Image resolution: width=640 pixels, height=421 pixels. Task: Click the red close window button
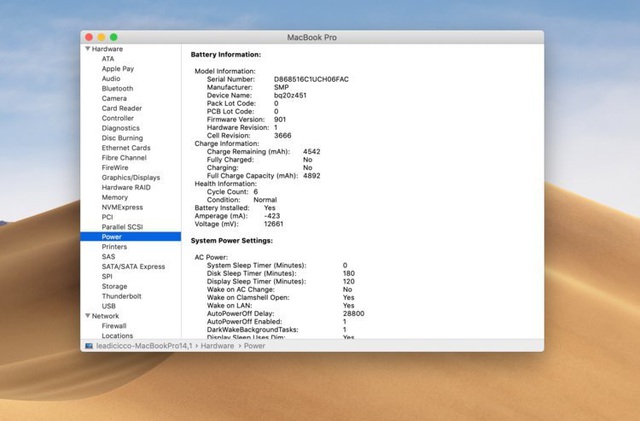88,37
